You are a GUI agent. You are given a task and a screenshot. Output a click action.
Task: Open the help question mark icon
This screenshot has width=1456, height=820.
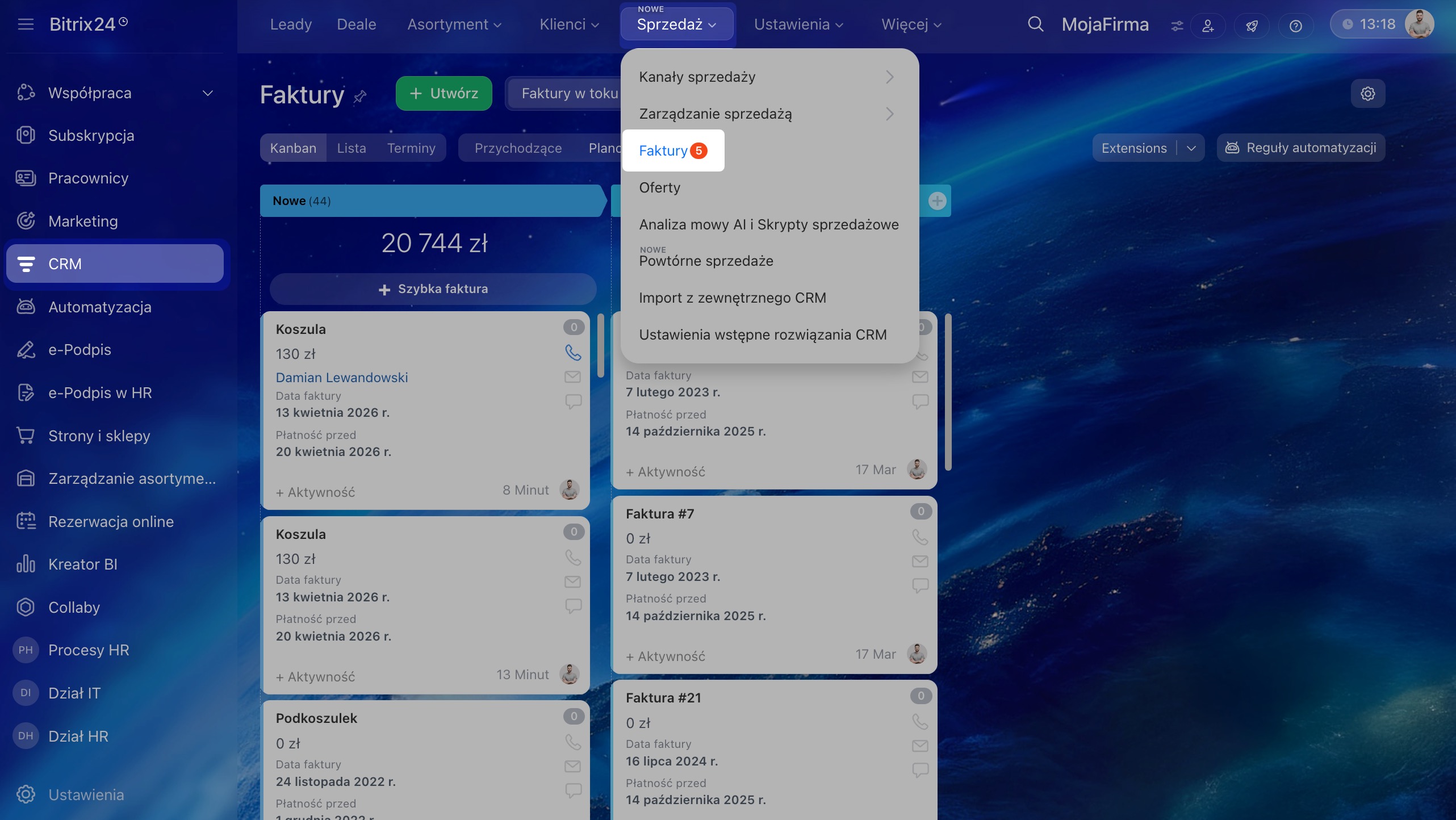point(1295,26)
